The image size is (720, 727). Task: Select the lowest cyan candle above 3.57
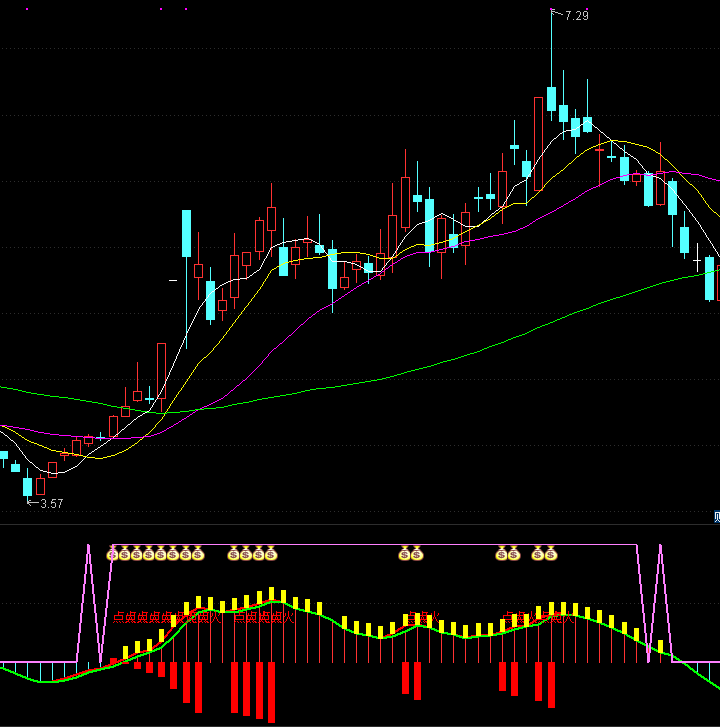click(x=28, y=487)
